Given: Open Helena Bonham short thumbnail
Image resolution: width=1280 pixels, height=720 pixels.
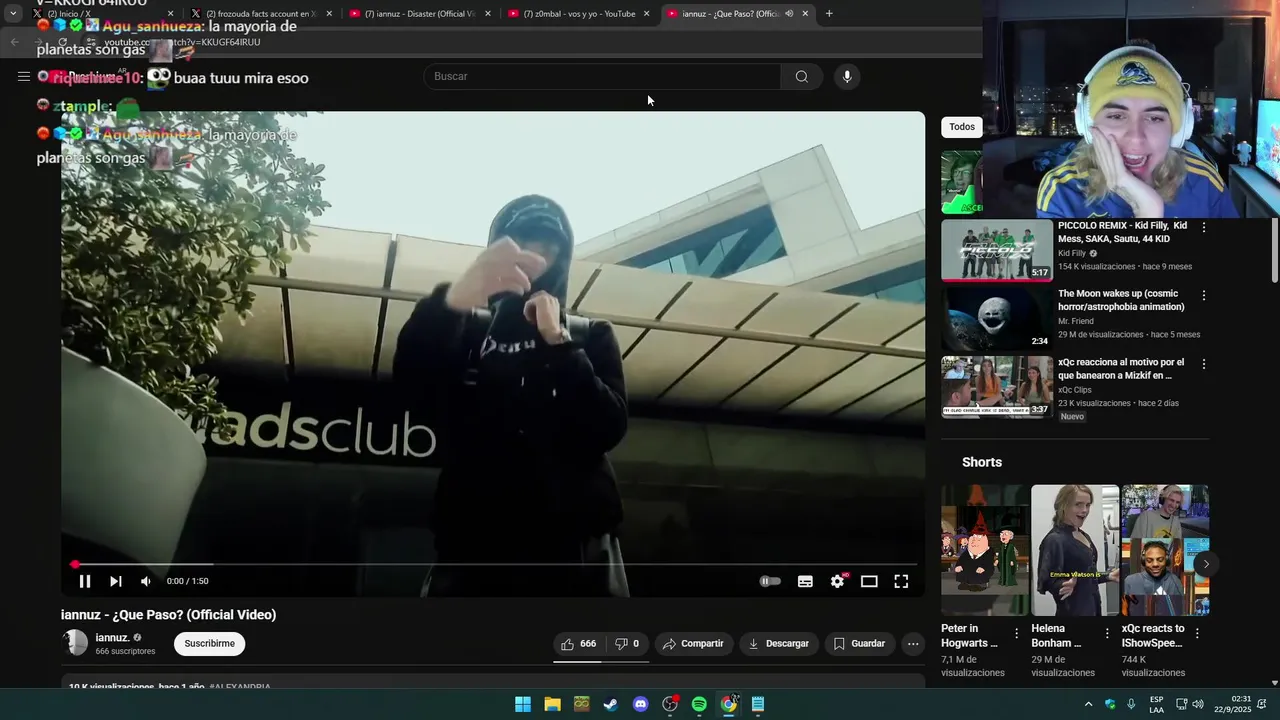Looking at the screenshot, I should pos(1075,550).
